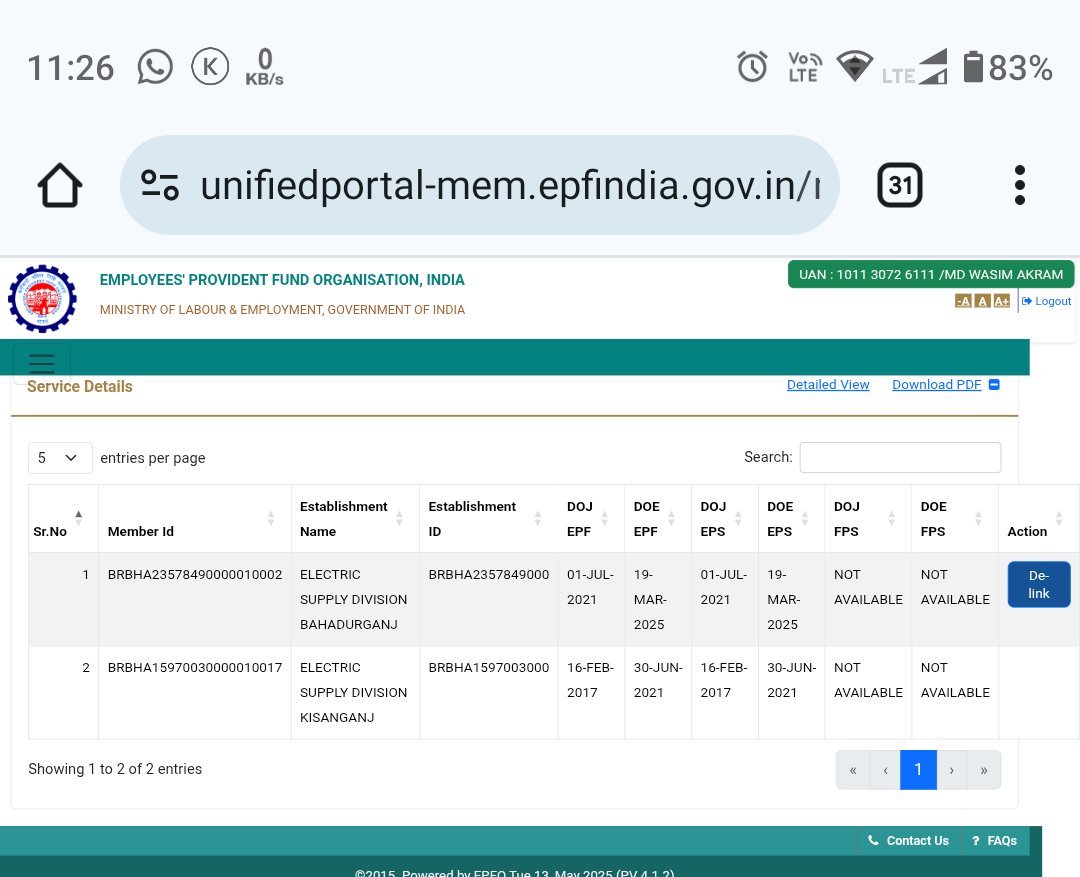Collapse Service Details panel with minus icon

click(x=994, y=384)
